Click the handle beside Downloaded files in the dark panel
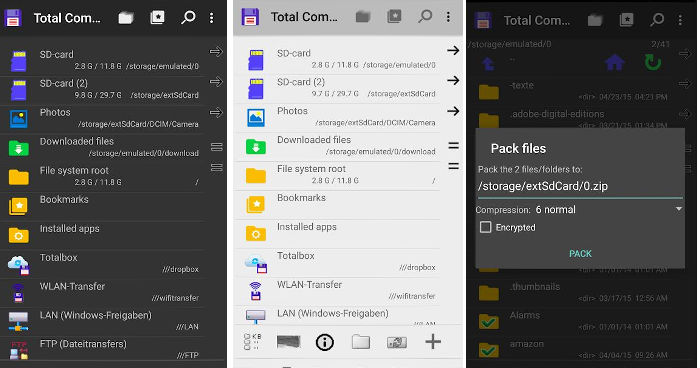 pos(217,147)
